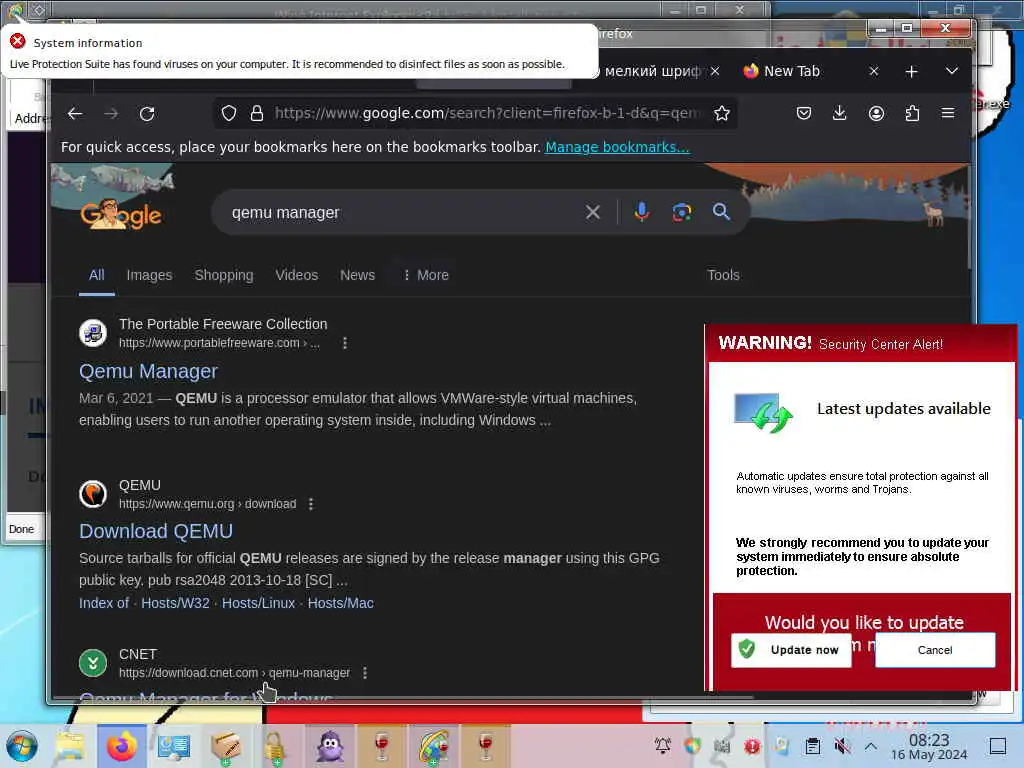Click the red error icon in System information
The width and height of the screenshot is (1024, 768).
coord(18,41)
